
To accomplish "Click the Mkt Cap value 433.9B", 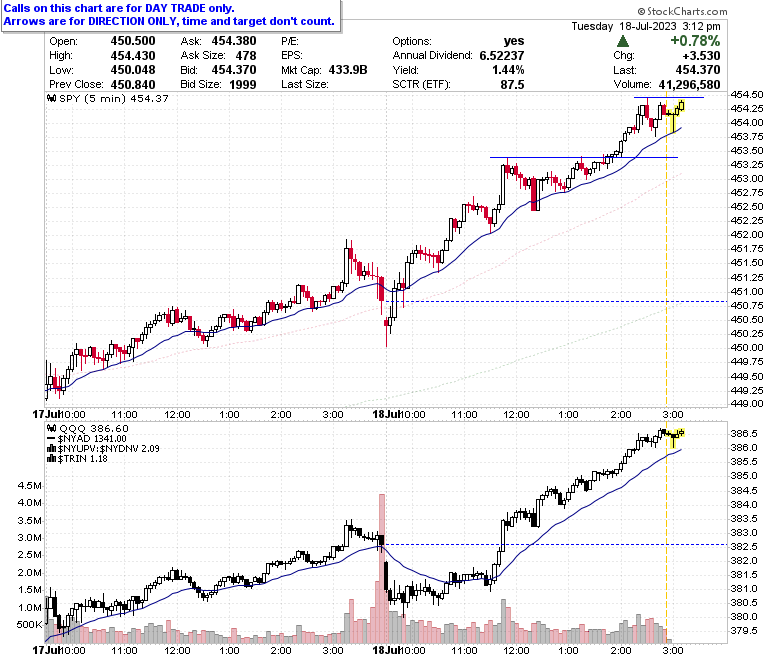I will (x=348, y=70).
